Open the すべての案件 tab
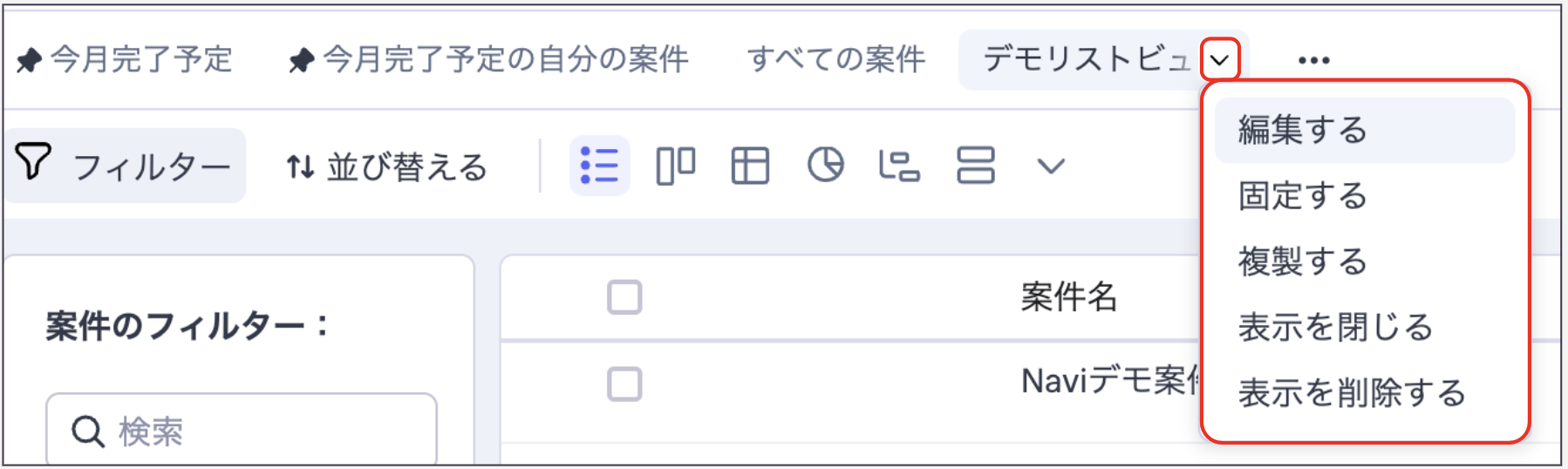 click(835, 59)
